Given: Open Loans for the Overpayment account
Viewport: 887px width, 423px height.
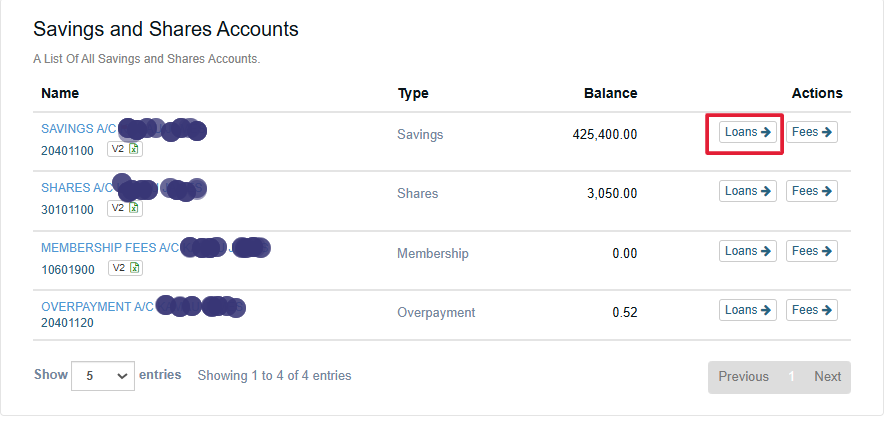Looking at the screenshot, I should pyautogui.click(x=748, y=310).
